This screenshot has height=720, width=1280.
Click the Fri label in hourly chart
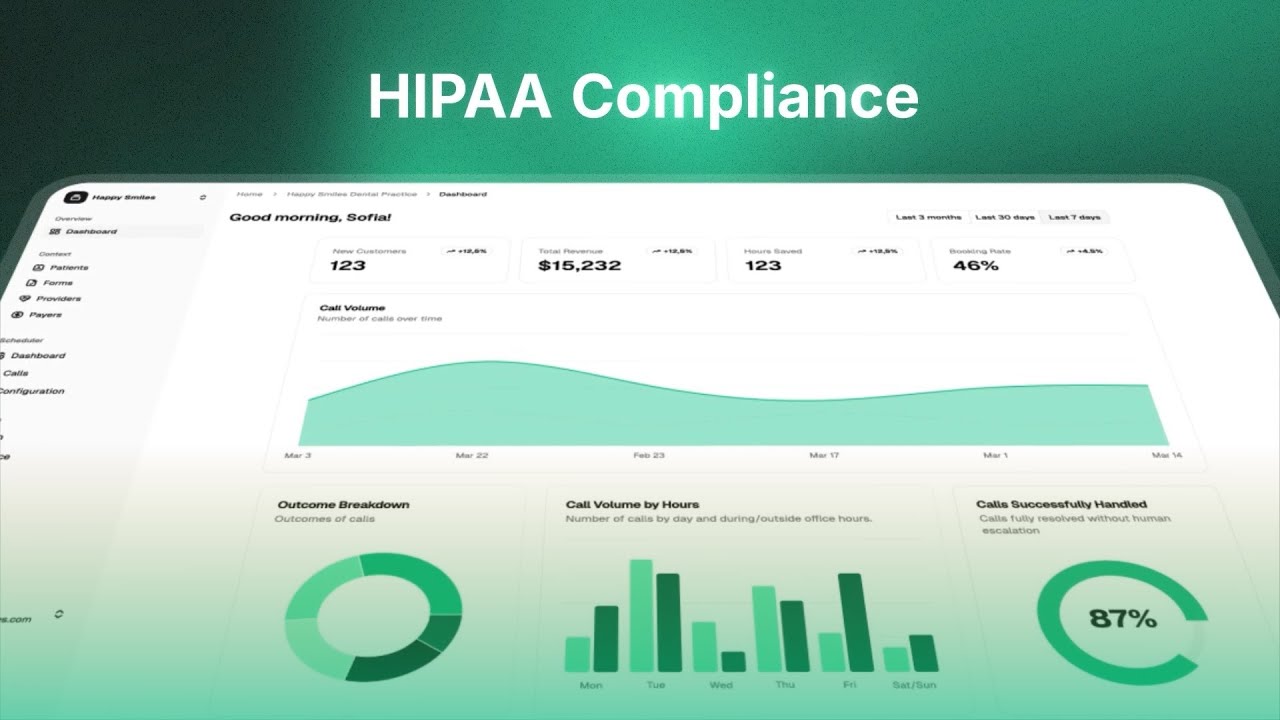pos(849,685)
